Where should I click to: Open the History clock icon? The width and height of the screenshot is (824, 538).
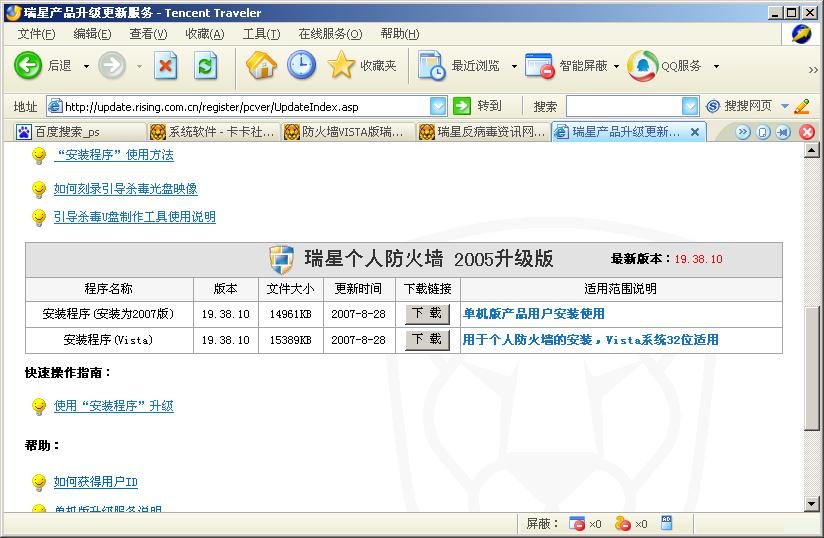[302, 65]
